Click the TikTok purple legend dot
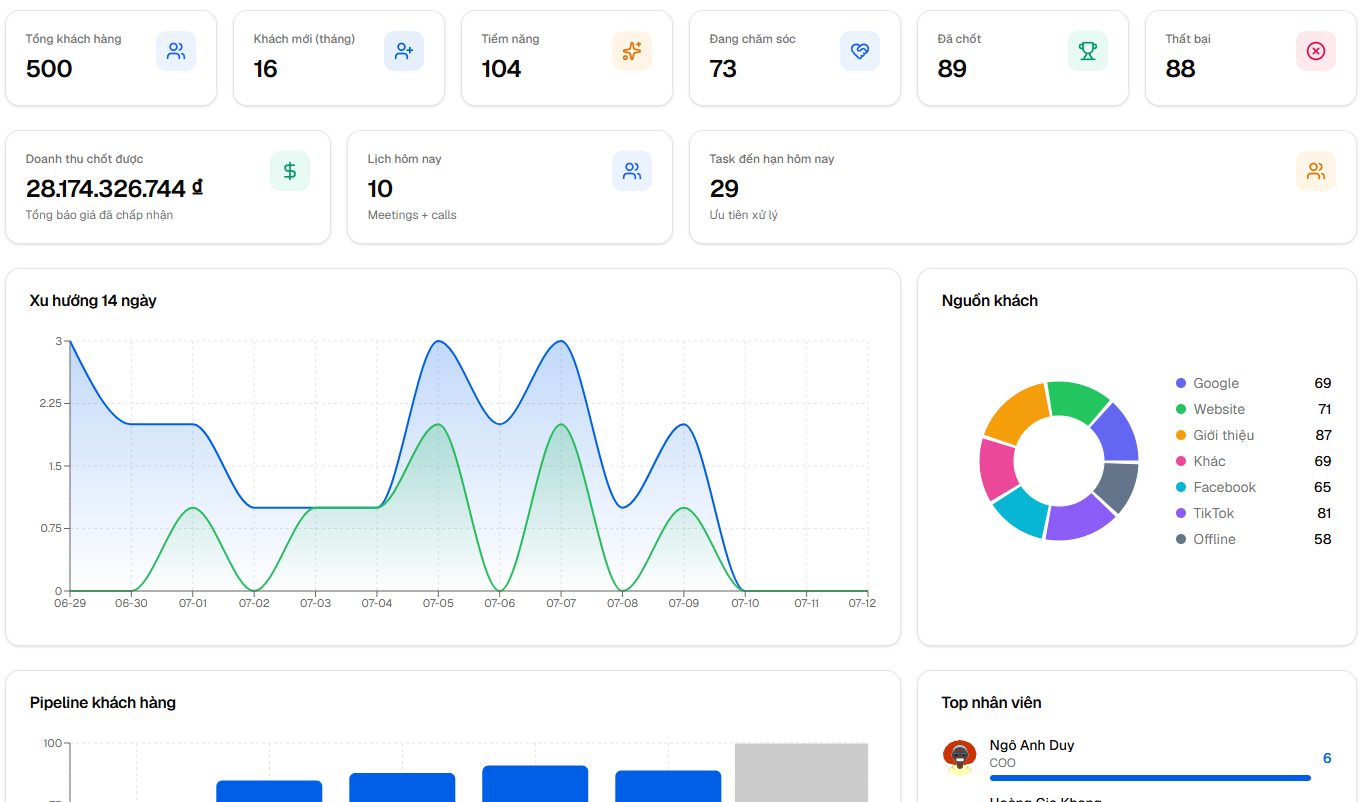The width and height of the screenshot is (1363, 802). (x=1181, y=513)
